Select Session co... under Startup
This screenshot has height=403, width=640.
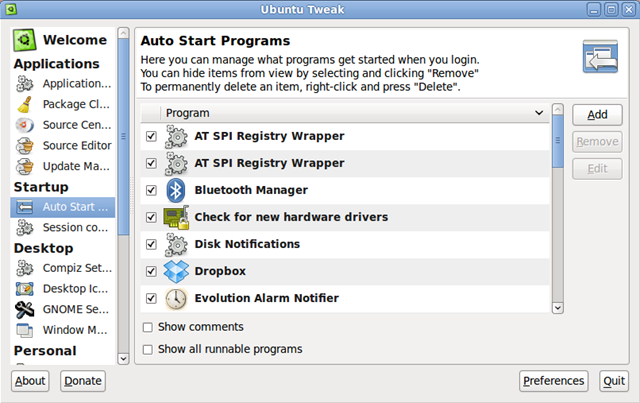(x=62, y=227)
